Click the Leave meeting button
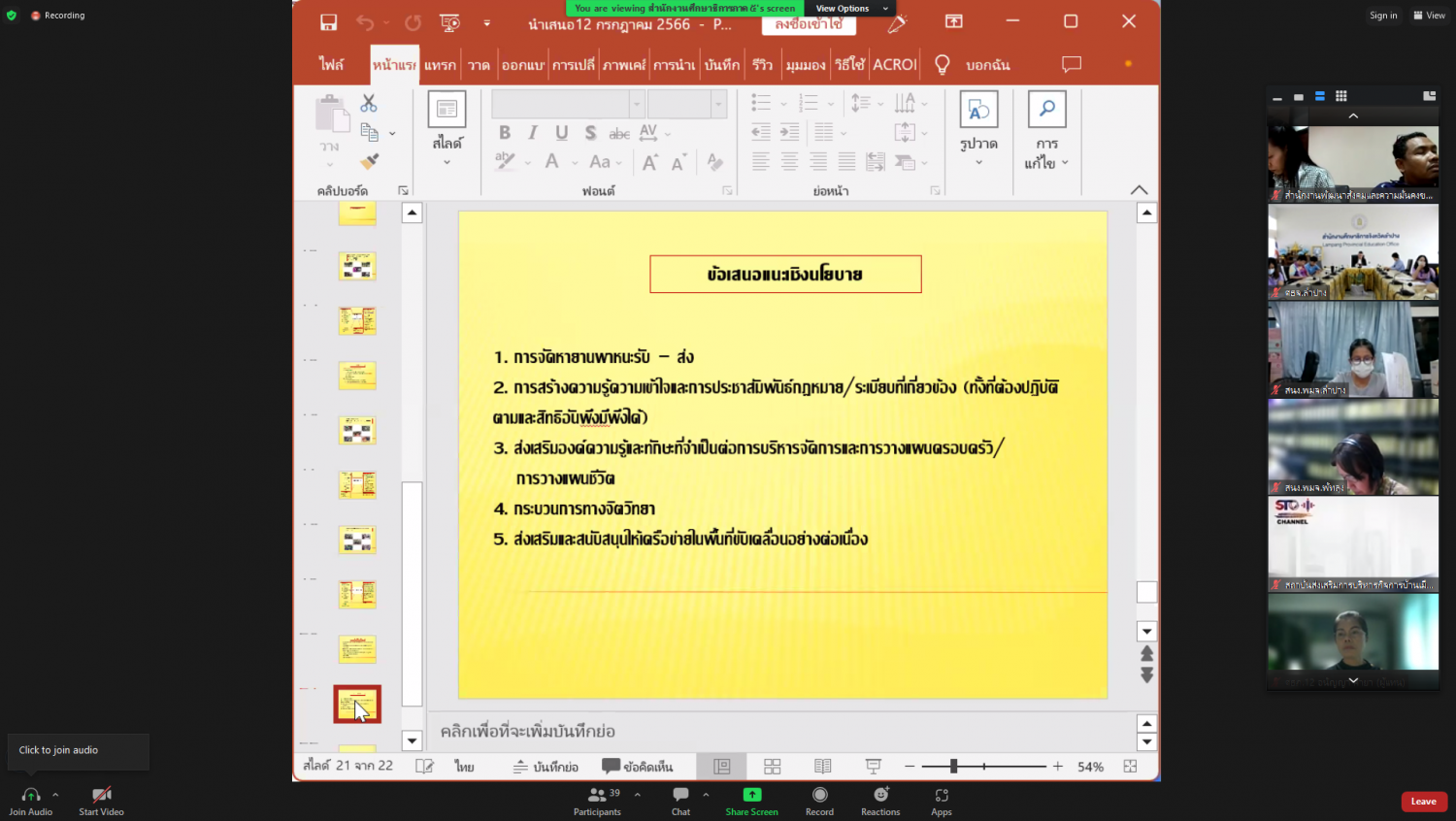The width and height of the screenshot is (1456, 821). tap(1424, 802)
